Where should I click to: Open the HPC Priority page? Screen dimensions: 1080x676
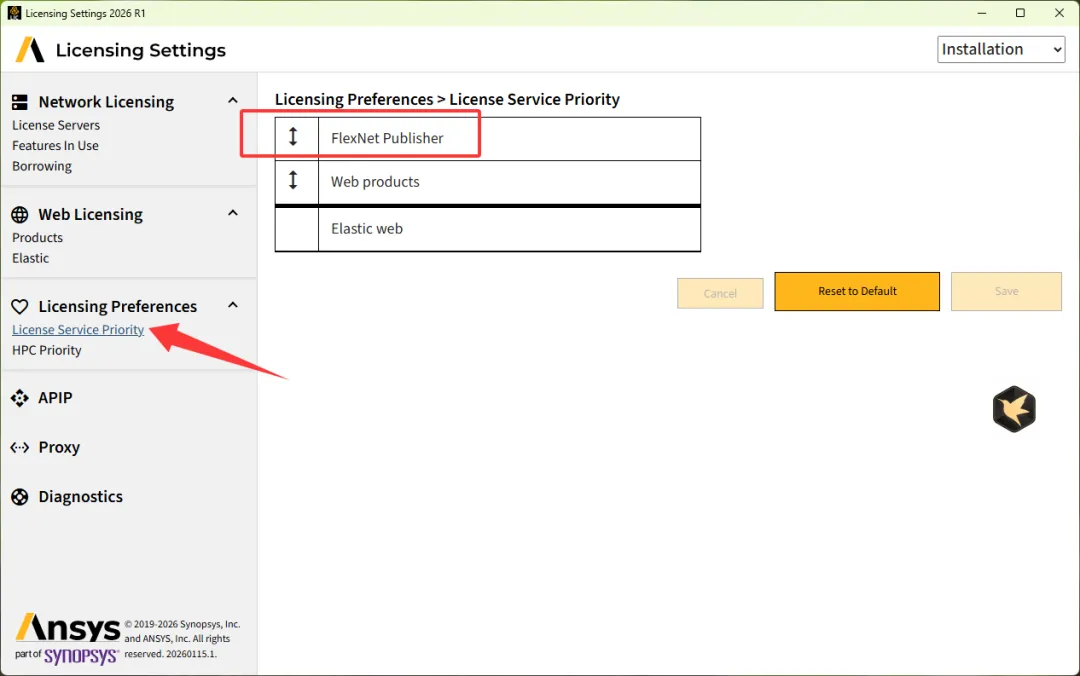tap(47, 350)
